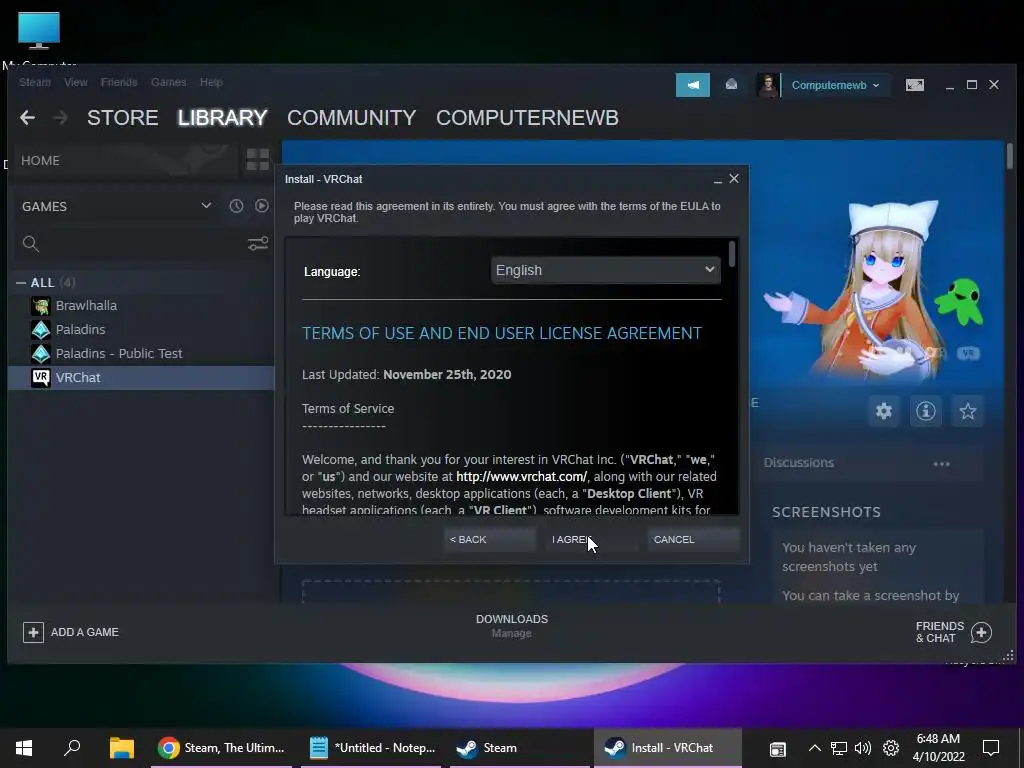Click the Computernewb profile avatar
Viewport: 1024px width, 768px height.
coord(767,85)
